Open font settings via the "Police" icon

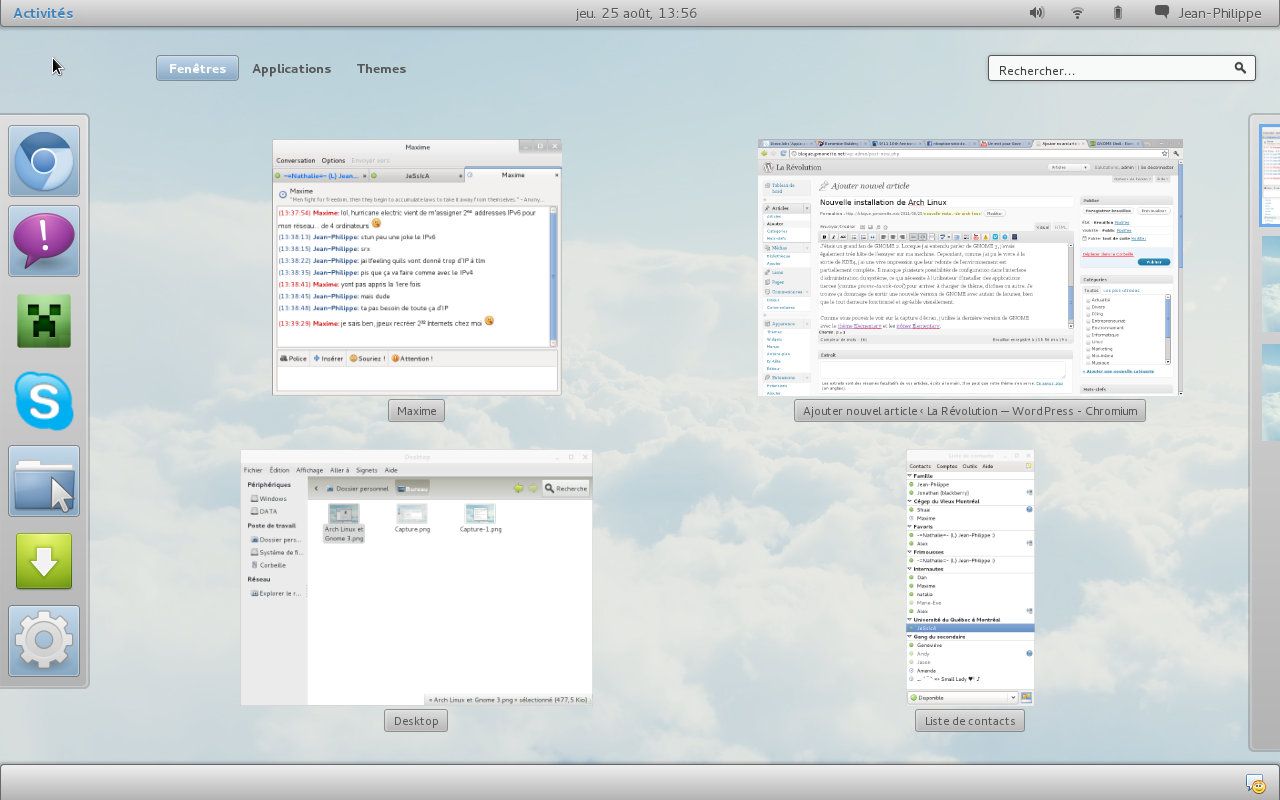pos(292,358)
